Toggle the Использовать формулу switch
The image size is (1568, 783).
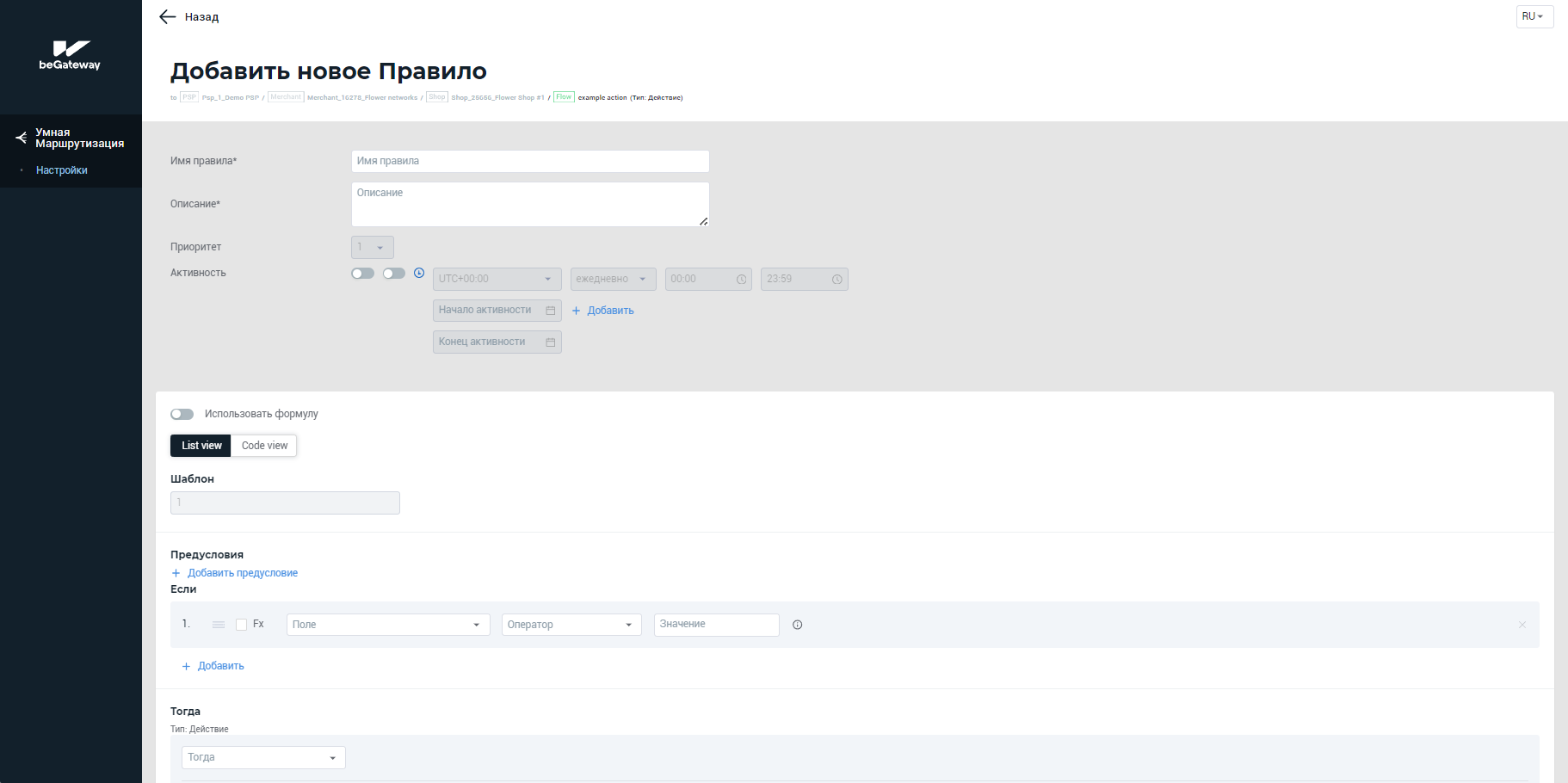182,414
